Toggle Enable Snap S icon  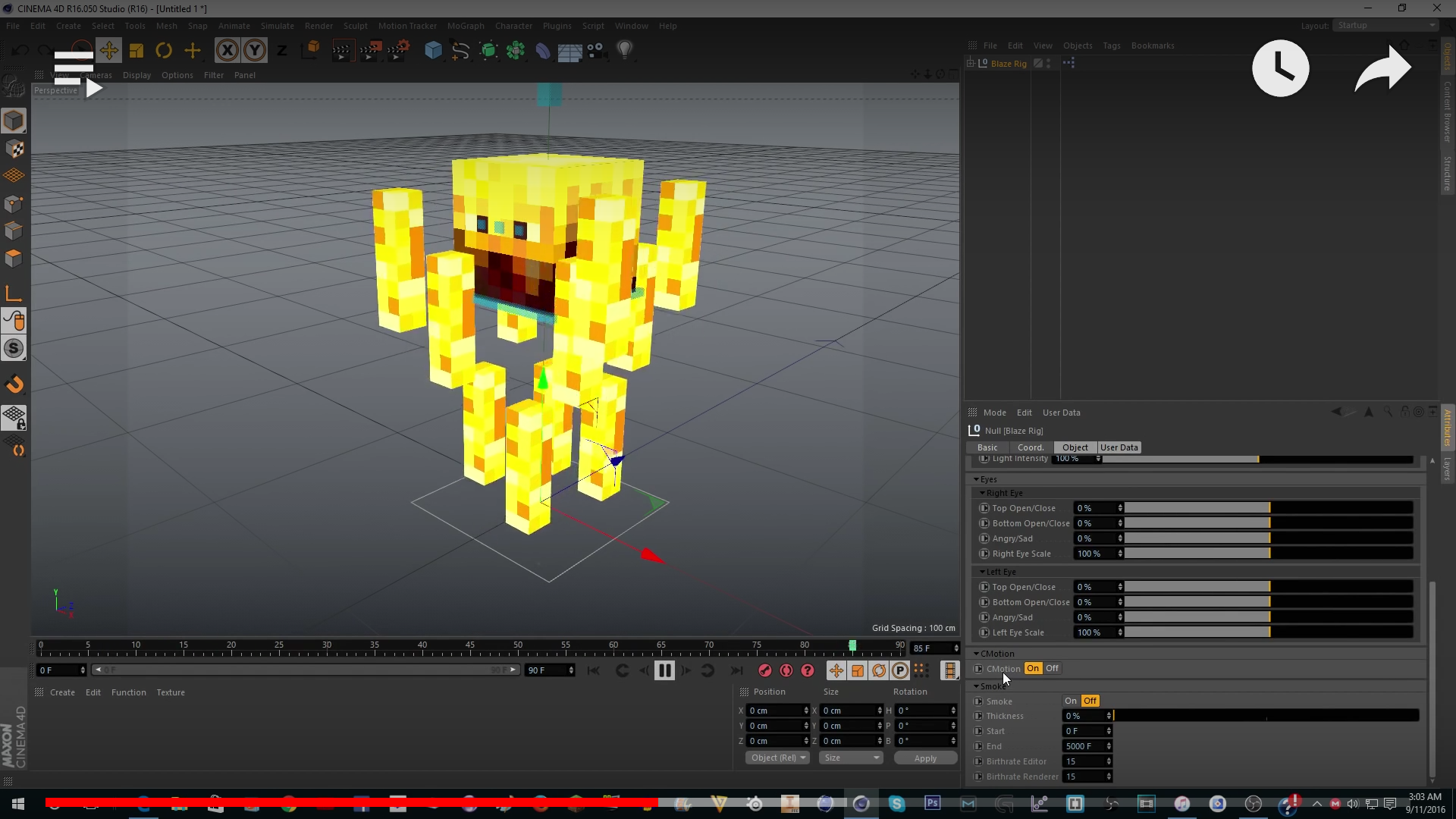(x=14, y=349)
